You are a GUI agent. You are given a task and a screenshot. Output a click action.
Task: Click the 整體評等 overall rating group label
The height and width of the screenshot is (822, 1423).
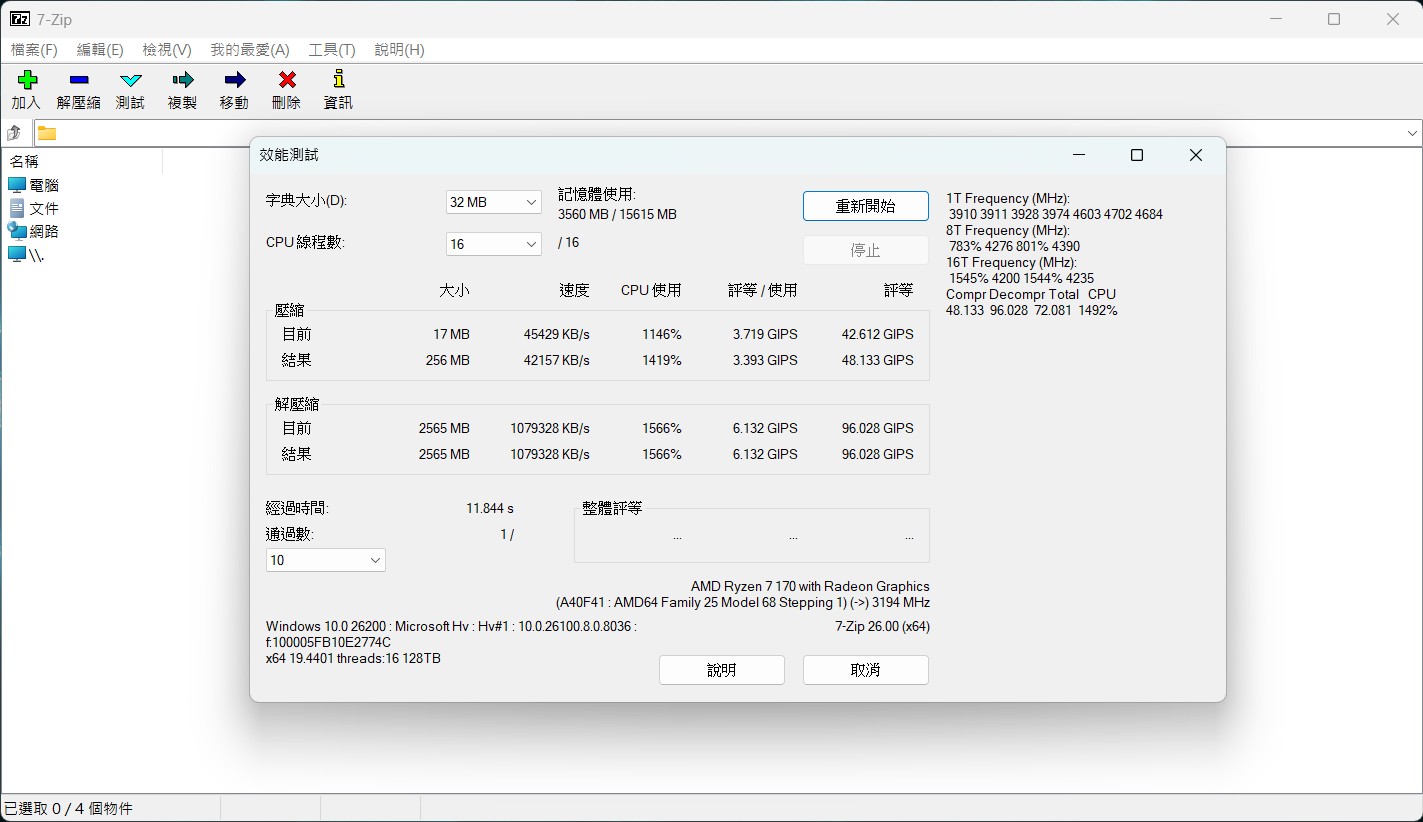(612, 508)
